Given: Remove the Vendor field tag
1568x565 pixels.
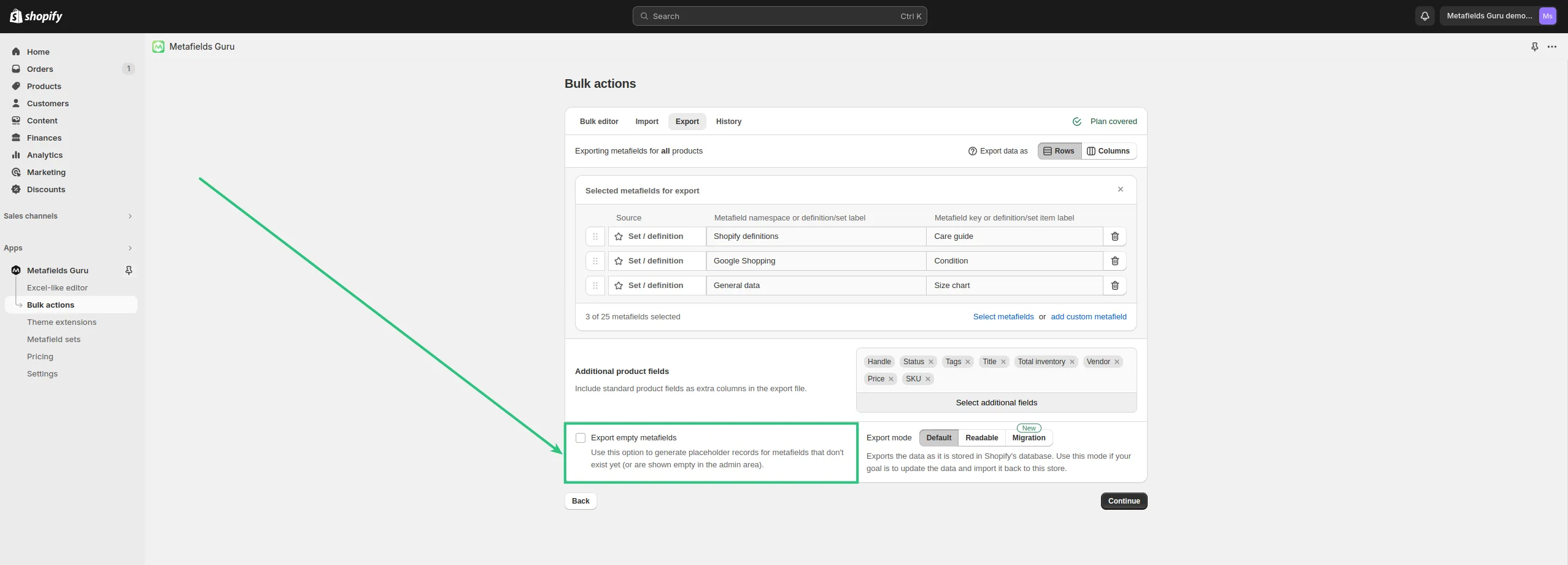Looking at the screenshot, I should pos(1117,362).
